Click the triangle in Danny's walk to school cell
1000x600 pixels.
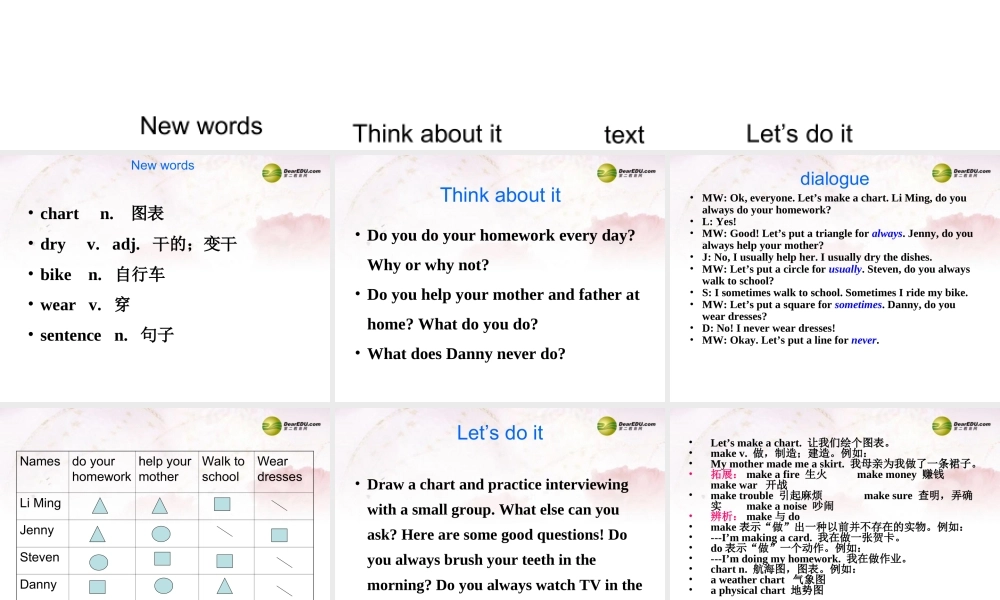coord(224,586)
